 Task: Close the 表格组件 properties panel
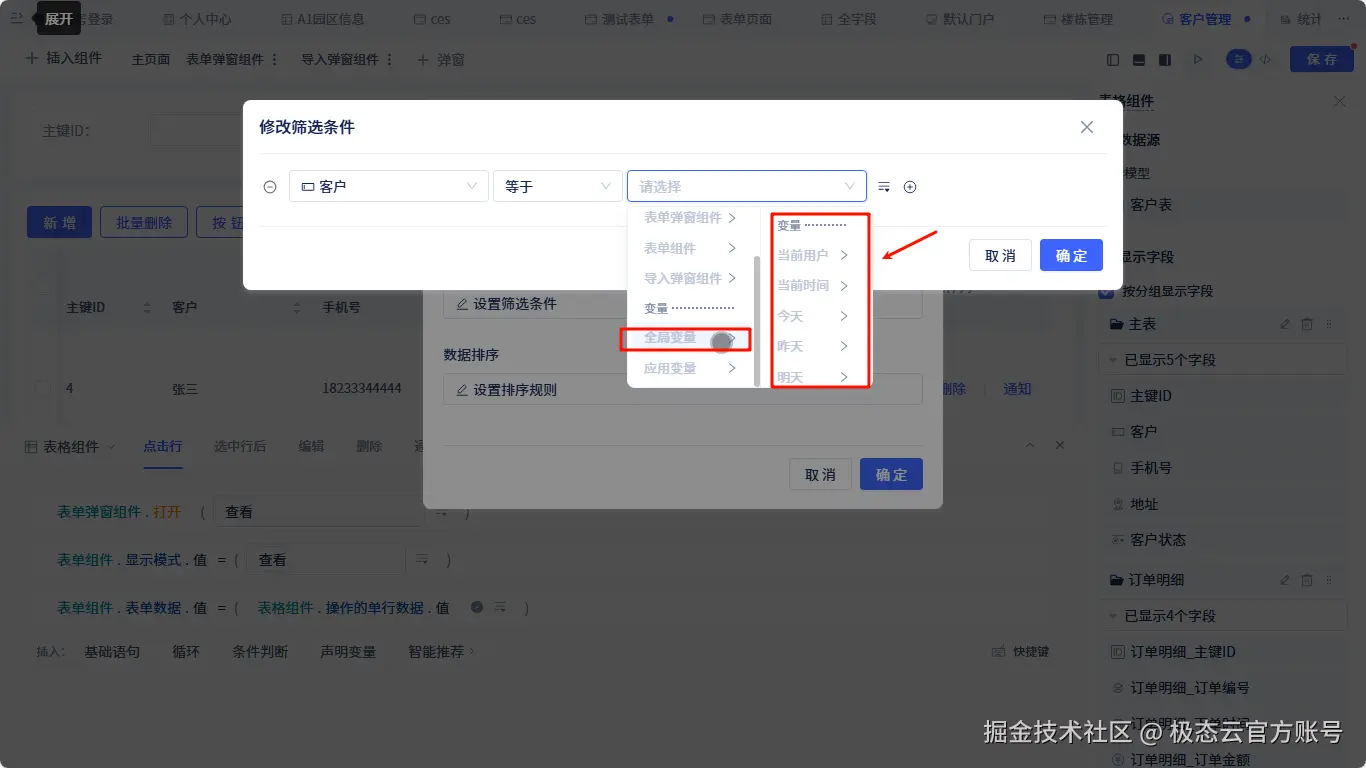coord(1340,101)
